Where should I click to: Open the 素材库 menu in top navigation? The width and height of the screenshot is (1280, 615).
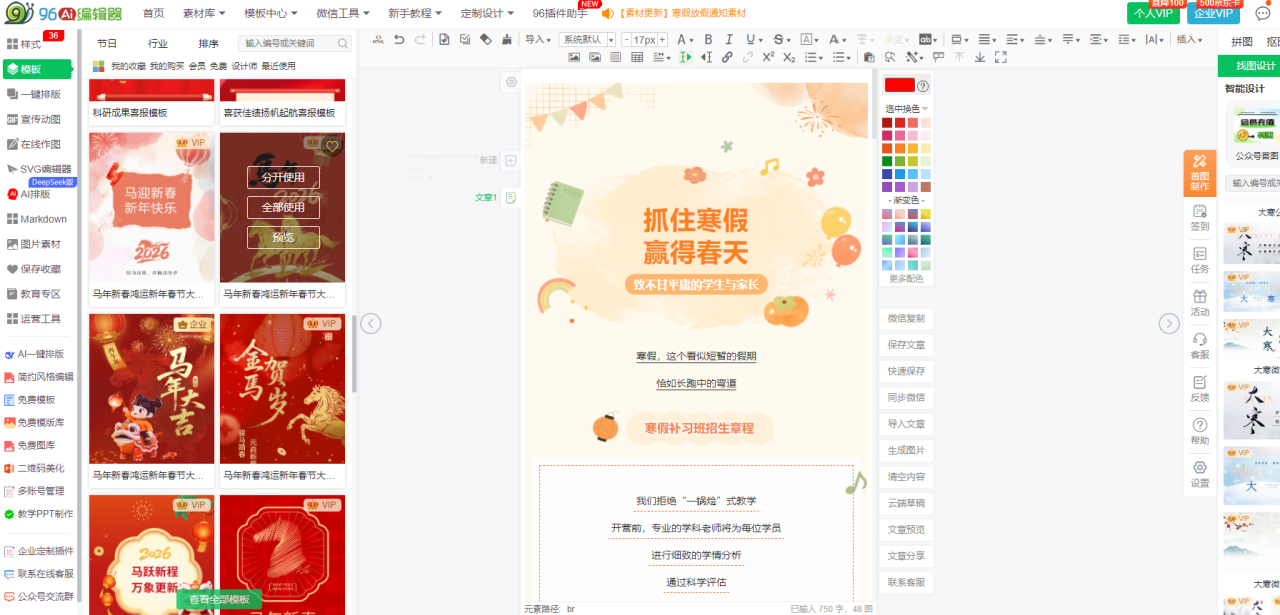click(205, 13)
